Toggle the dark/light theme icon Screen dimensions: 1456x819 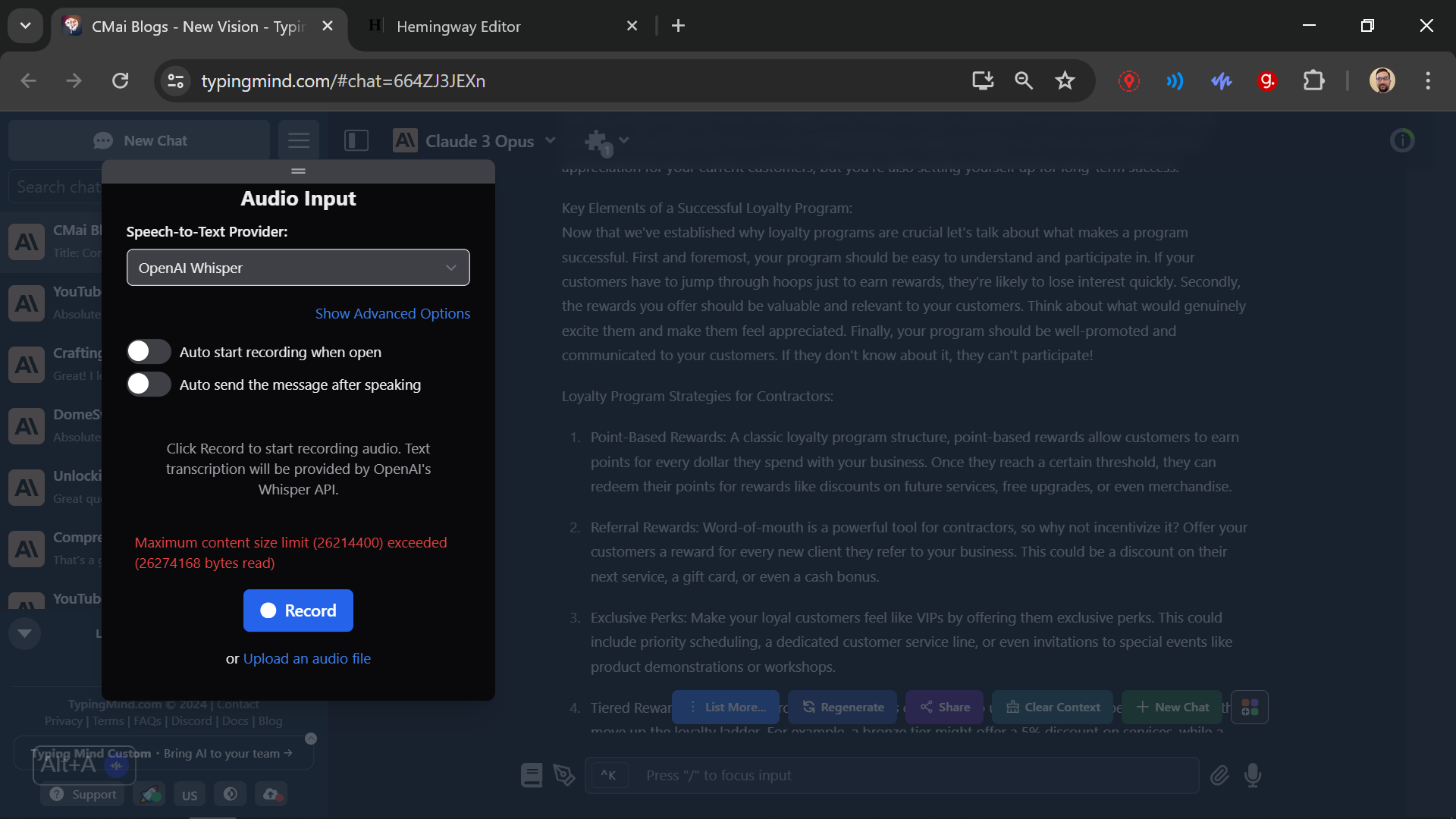point(231,794)
